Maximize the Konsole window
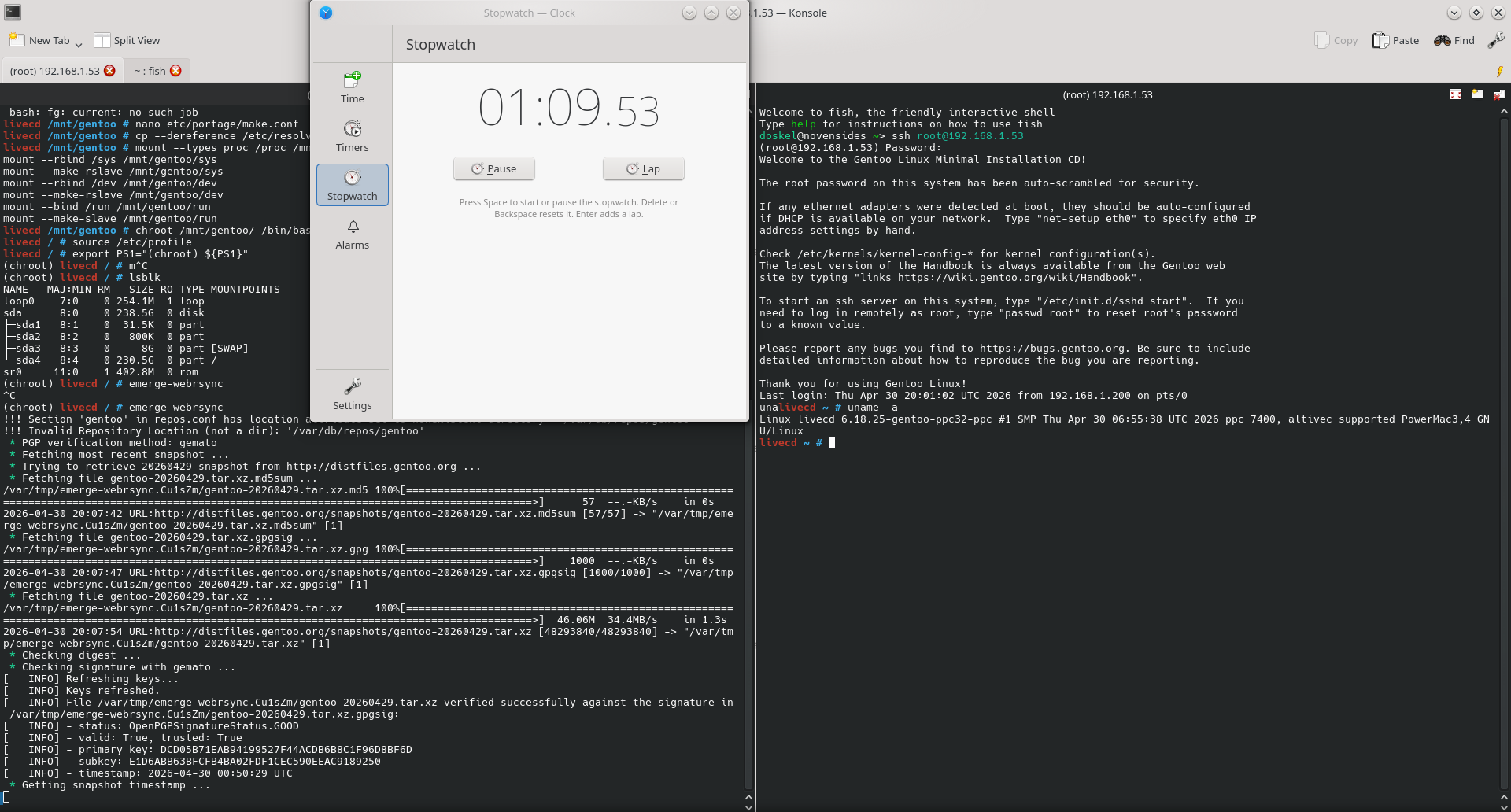This screenshot has height=812, width=1511. [1476, 13]
